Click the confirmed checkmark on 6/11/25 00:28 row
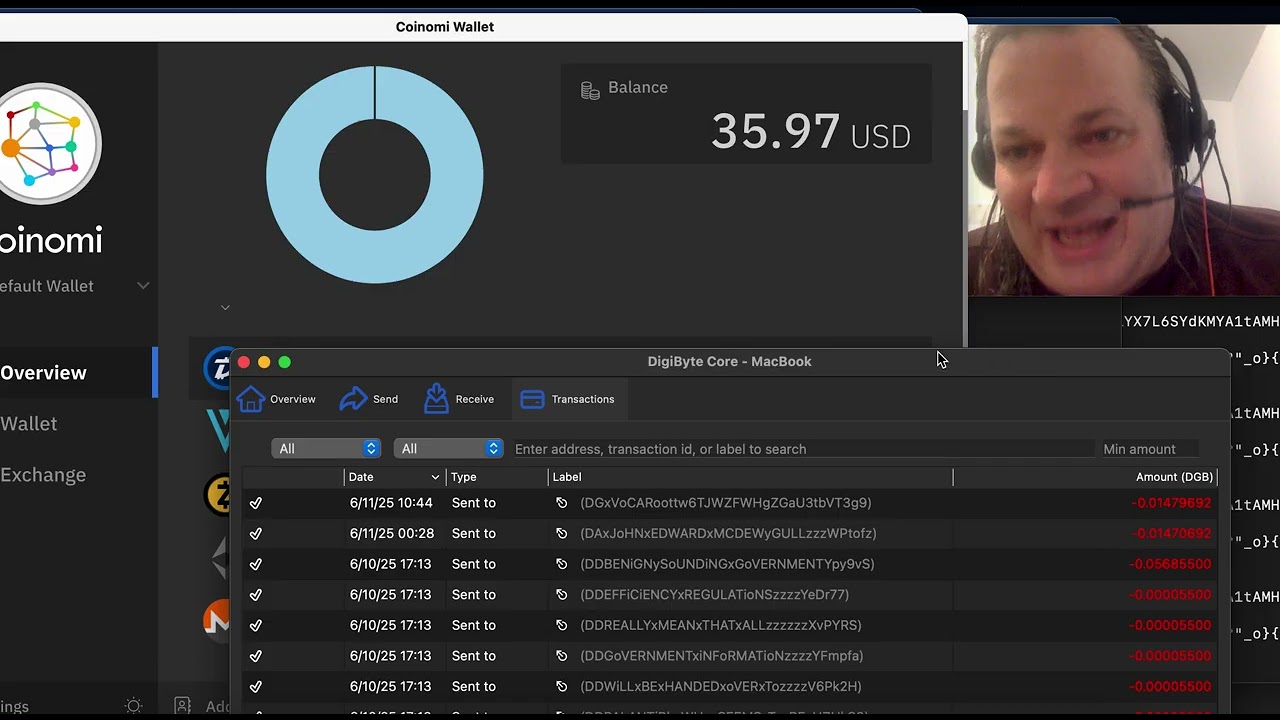Viewport: 1280px width, 720px height. [256, 533]
